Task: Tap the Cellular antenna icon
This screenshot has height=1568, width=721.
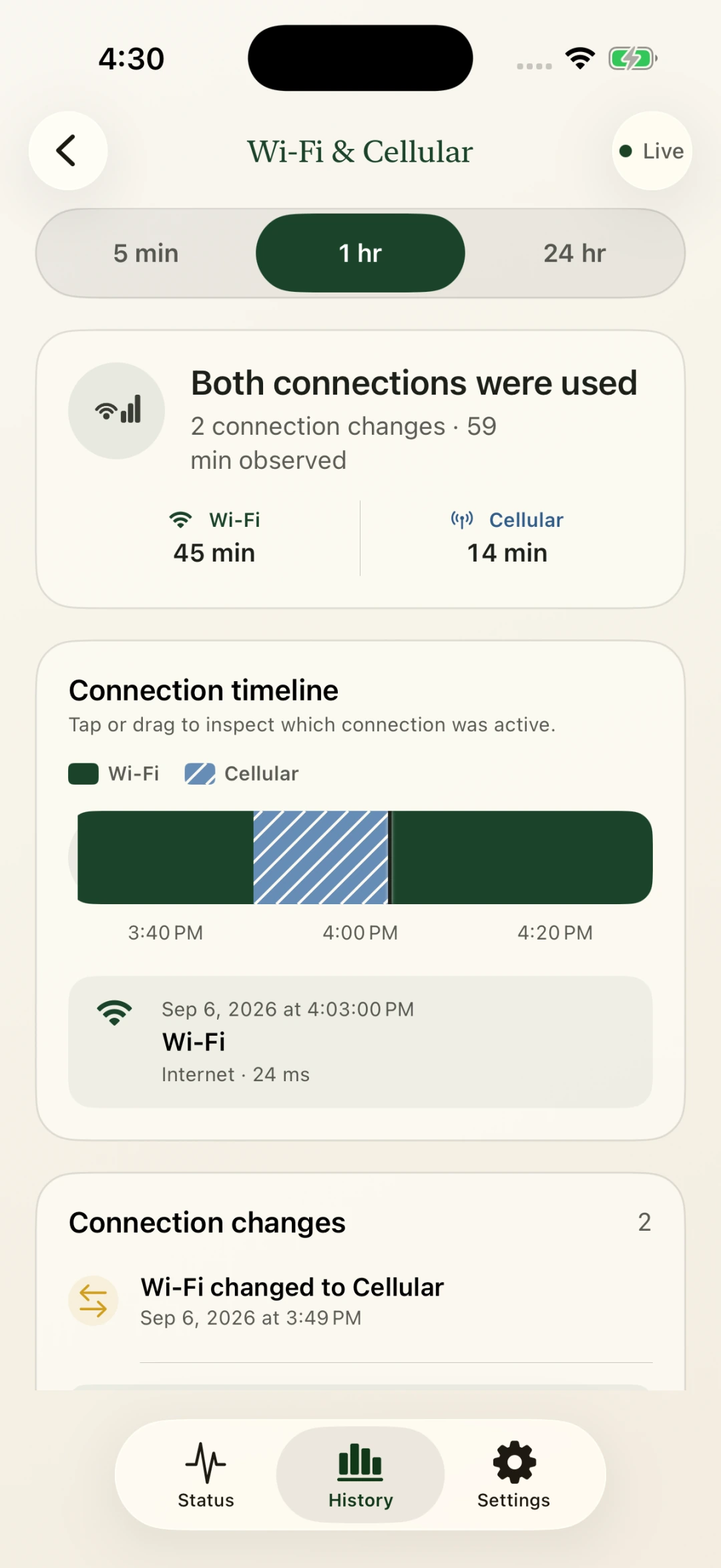Action: tap(462, 520)
